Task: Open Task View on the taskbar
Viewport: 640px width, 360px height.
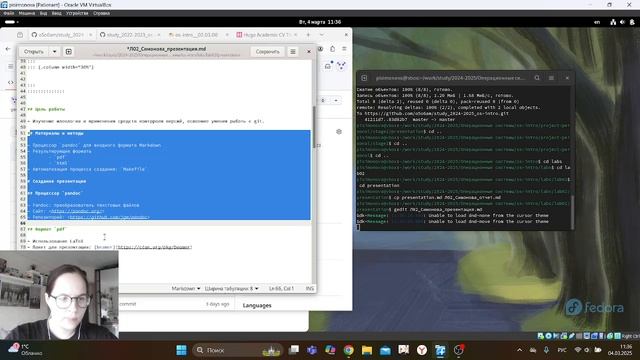Action: click(293, 350)
